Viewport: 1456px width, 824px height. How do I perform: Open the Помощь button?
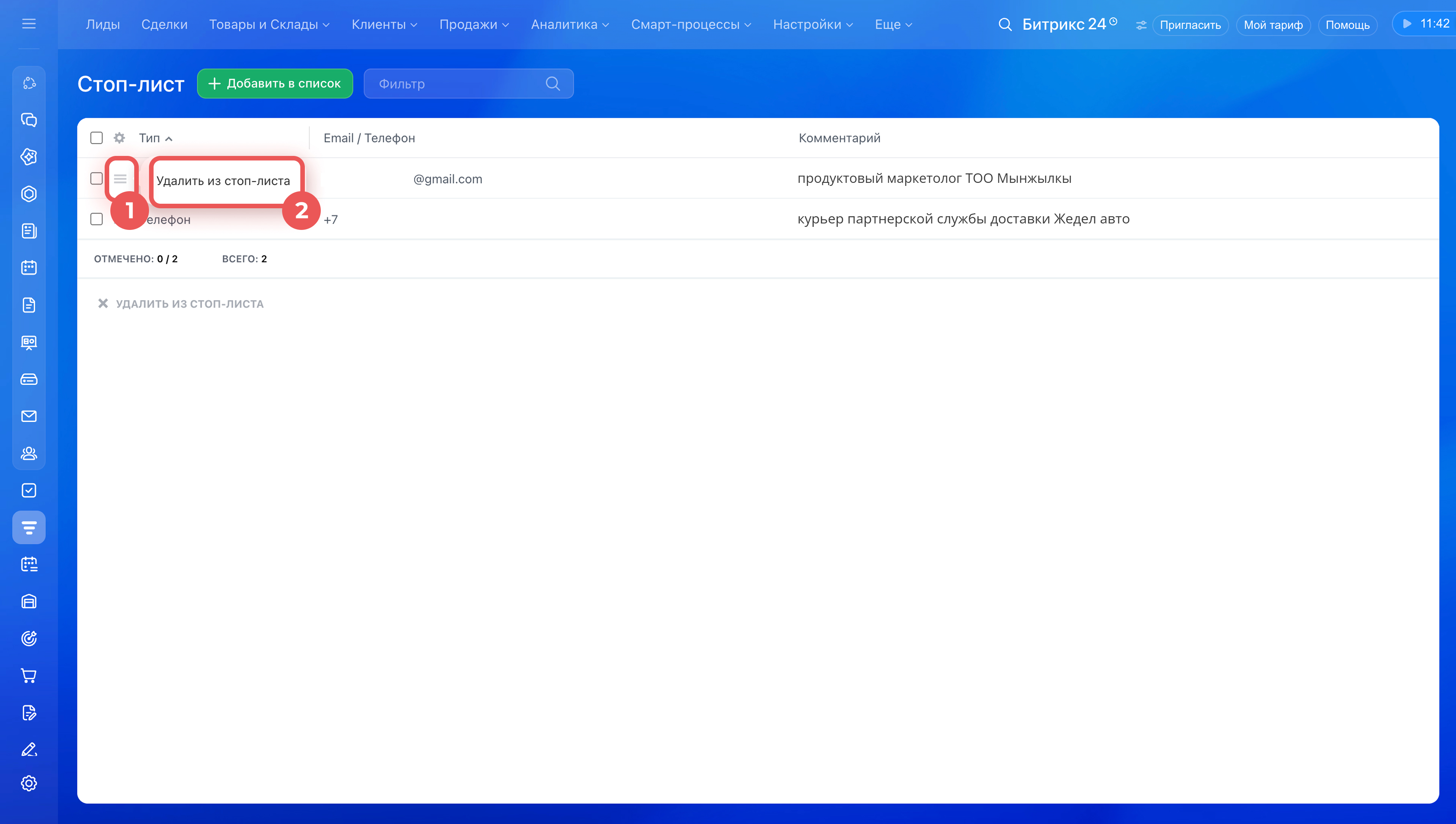(1348, 25)
